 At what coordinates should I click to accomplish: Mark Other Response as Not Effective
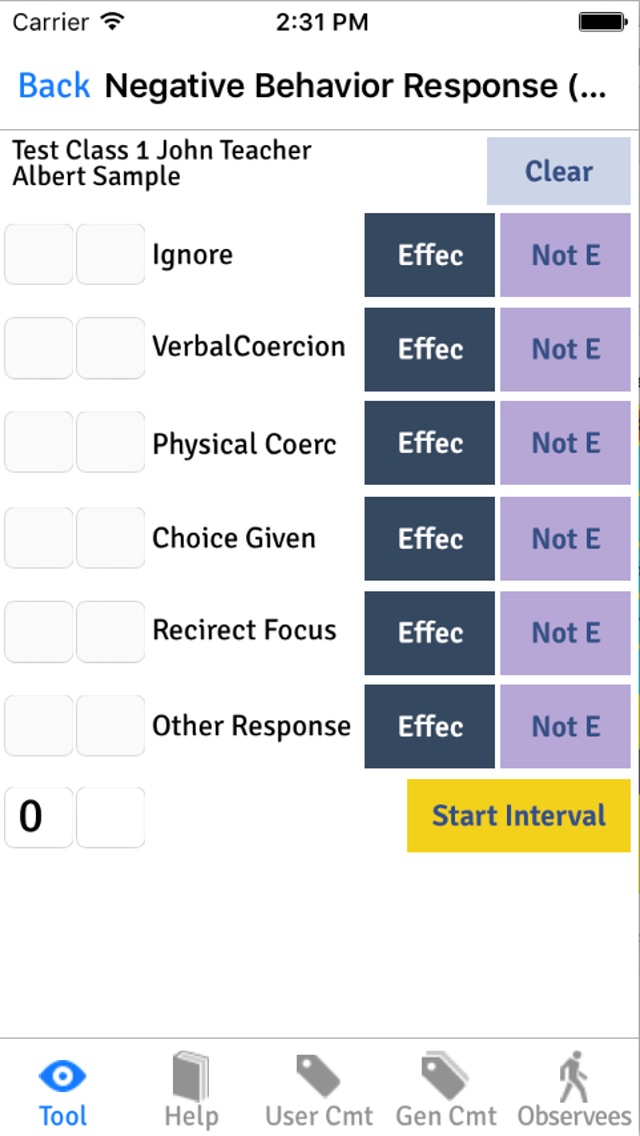[565, 726]
